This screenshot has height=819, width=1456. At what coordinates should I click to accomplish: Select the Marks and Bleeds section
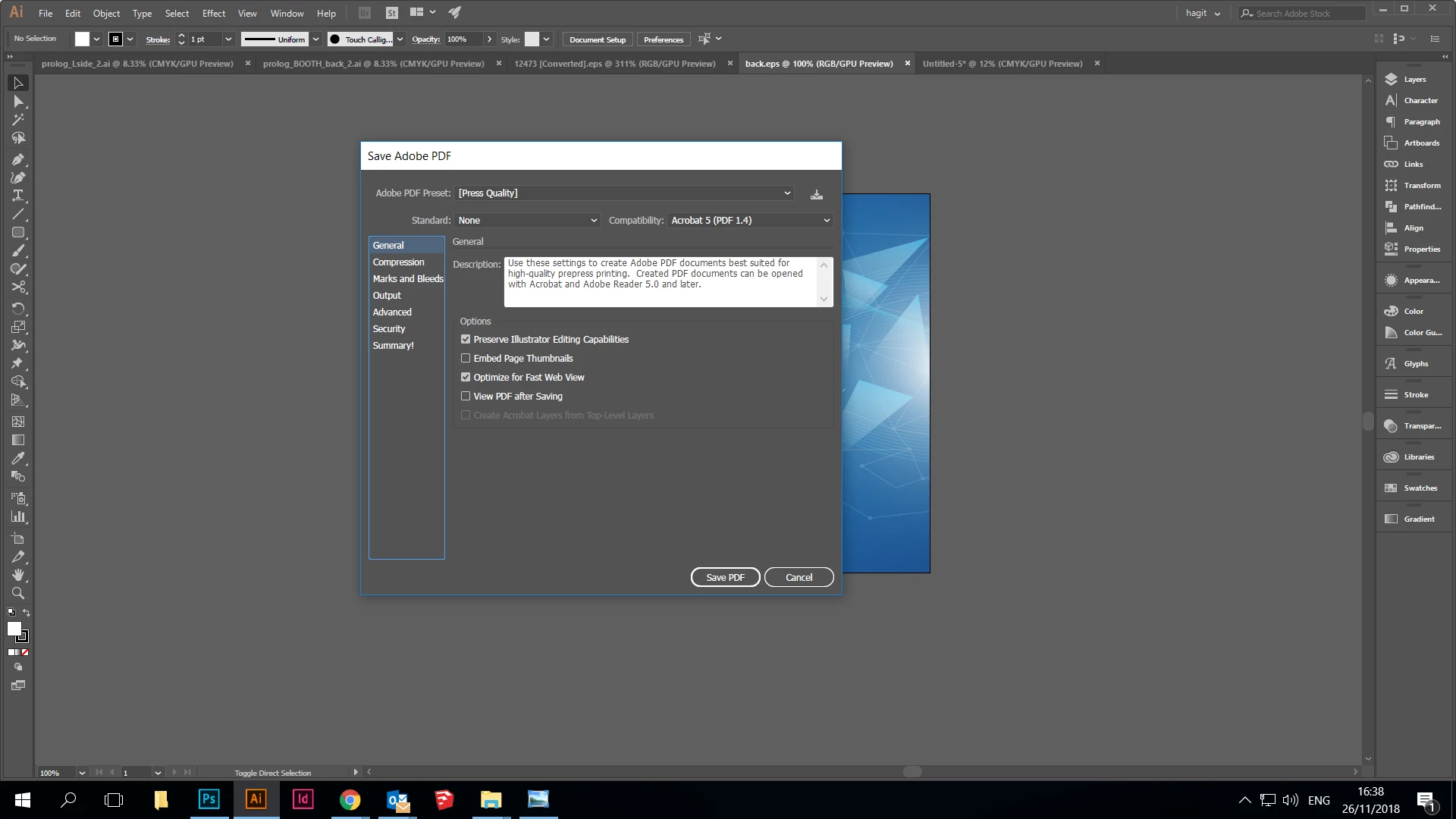pyautogui.click(x=407, y=279)
